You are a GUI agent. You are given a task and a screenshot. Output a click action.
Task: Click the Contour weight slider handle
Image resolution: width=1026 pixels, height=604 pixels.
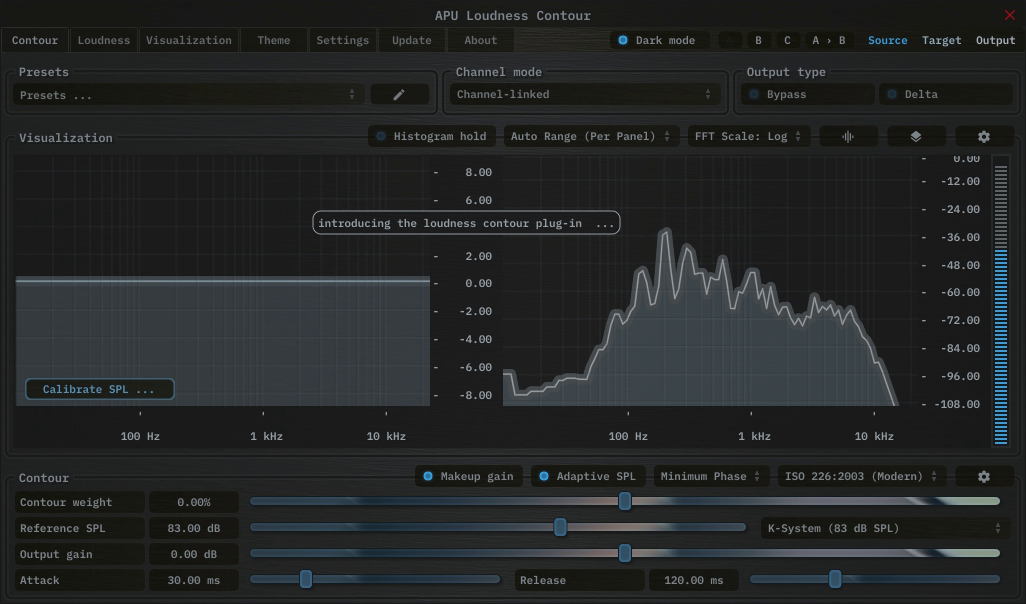[x=625, y=501]
